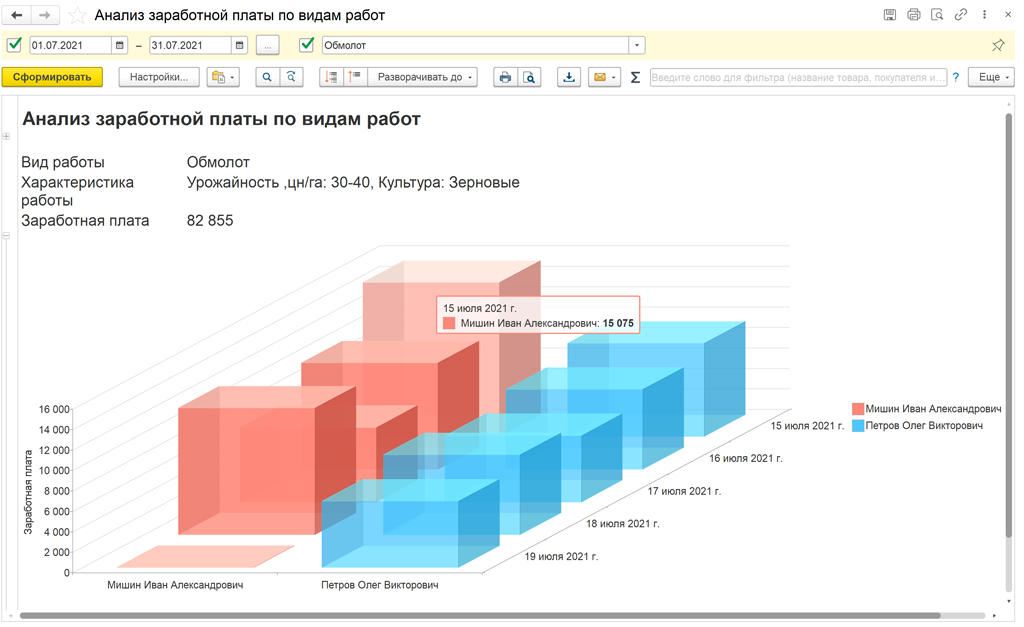Toggle the work type filter checkbox
Image resolution: width=1024 pixels, height=627 pixels.
(307, 45)
